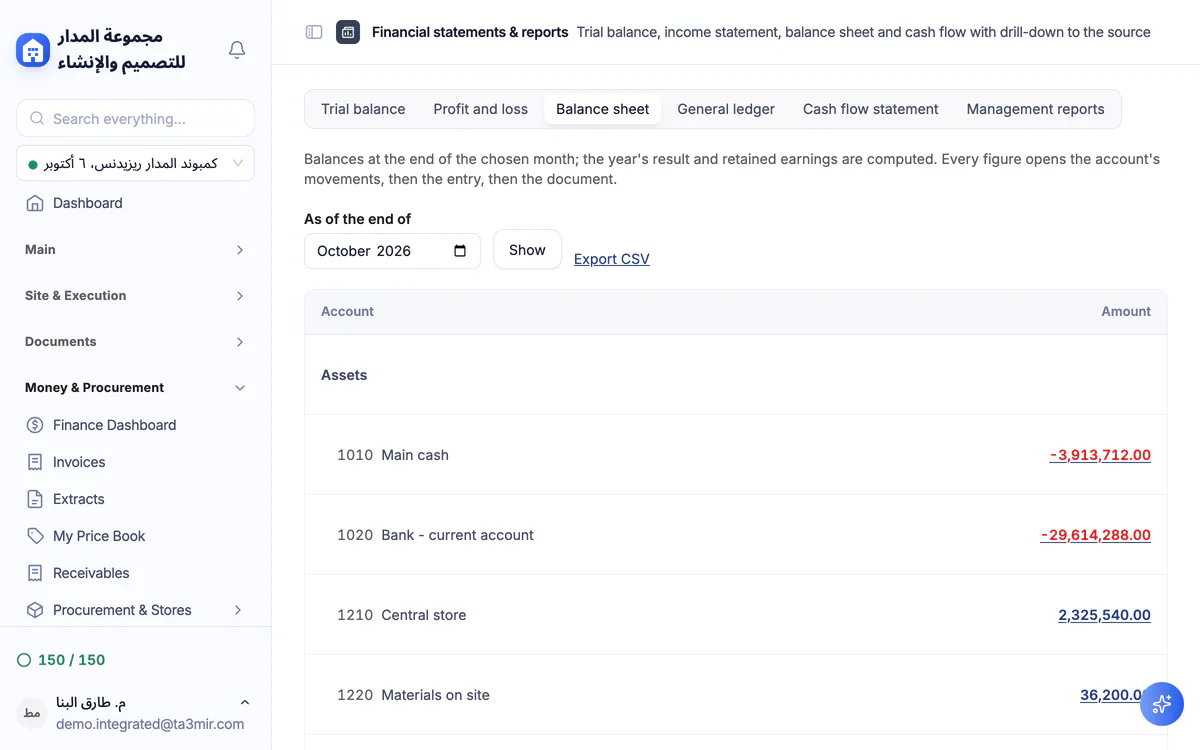Click the 1210 Central store account name
This screenshot has width=1200, height=750.
(x=401, y=615)
